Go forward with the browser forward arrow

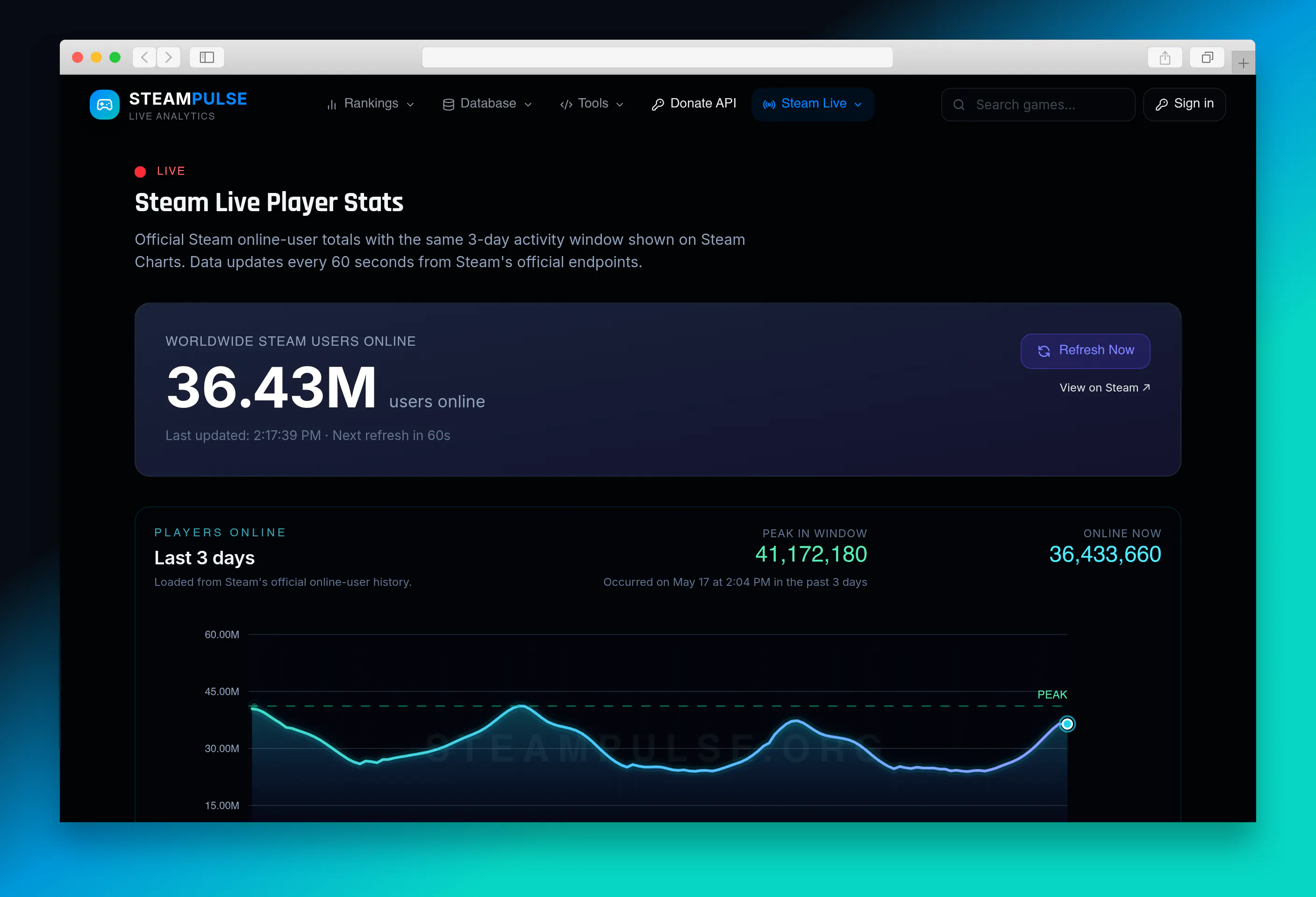pos(169,57)
